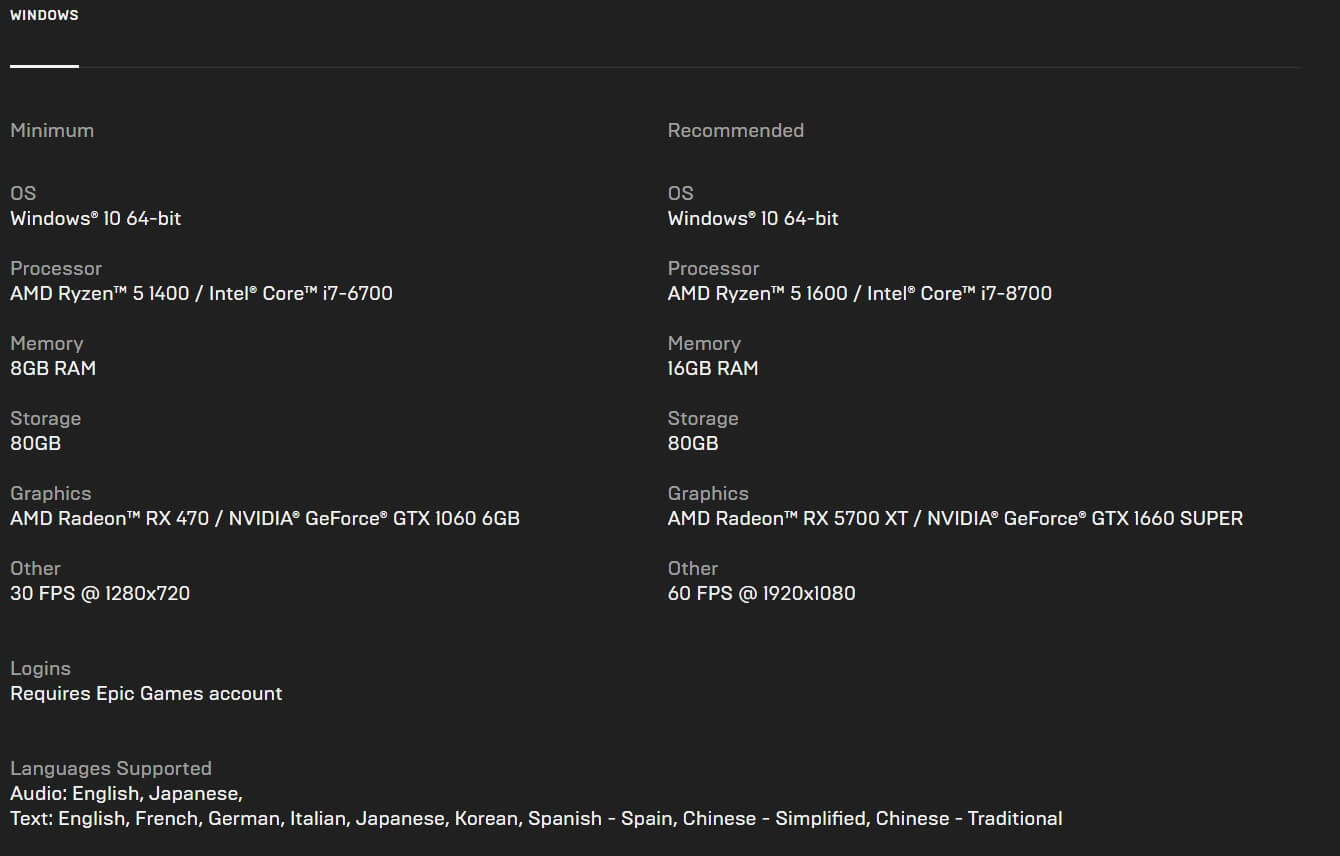Viewport: 1340px width, 856px height.
Task: Click the 80GB storage value under Minimum
Action: coord(35,444)
